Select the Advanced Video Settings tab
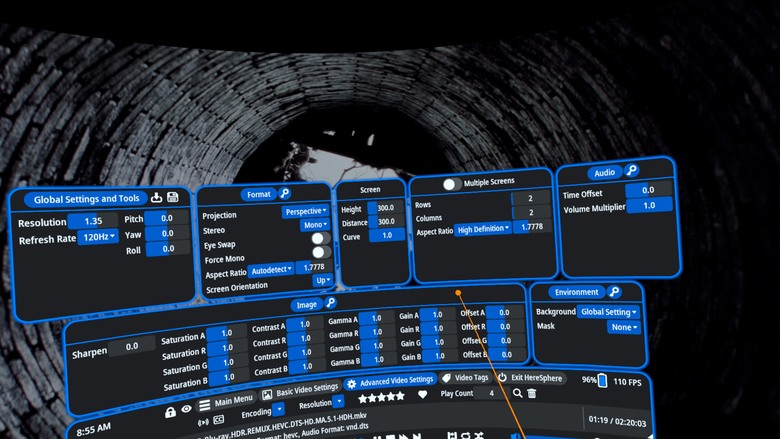This screenshot has height=439, width=780. coord(390,381)
